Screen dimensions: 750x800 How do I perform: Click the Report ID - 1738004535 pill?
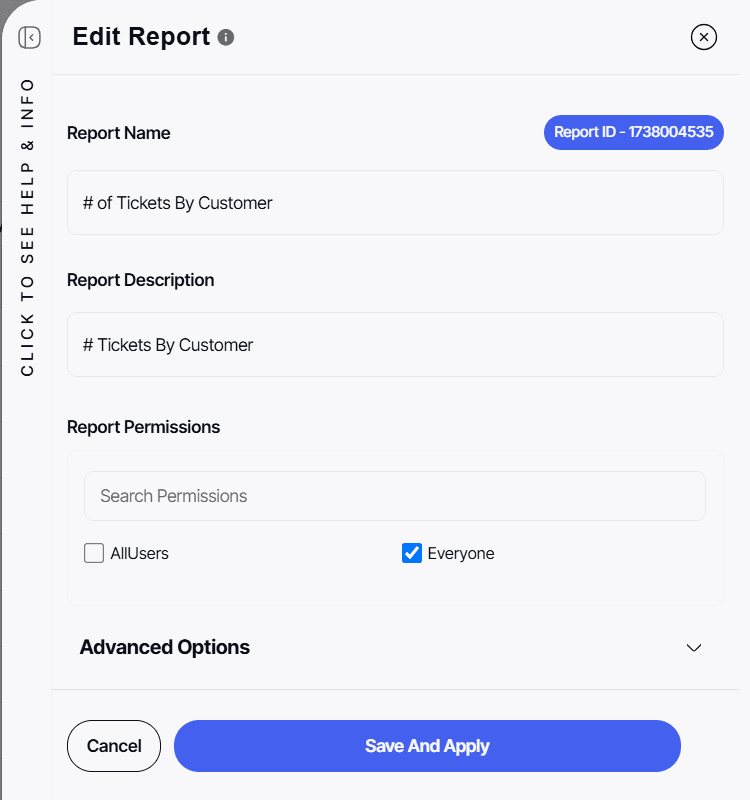(x=633, y=132)
